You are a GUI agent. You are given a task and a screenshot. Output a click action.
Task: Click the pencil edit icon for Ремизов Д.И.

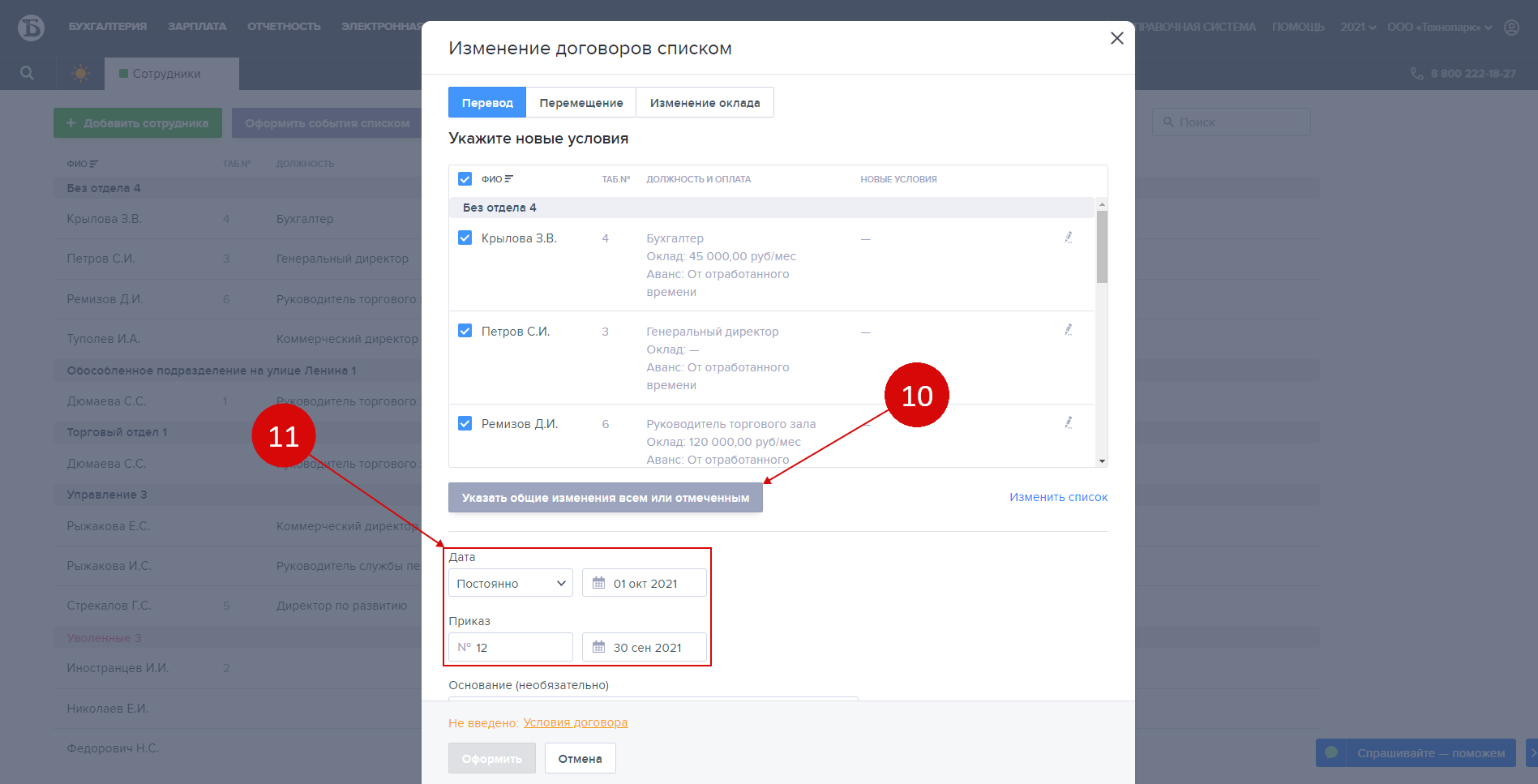(1069, 422)
